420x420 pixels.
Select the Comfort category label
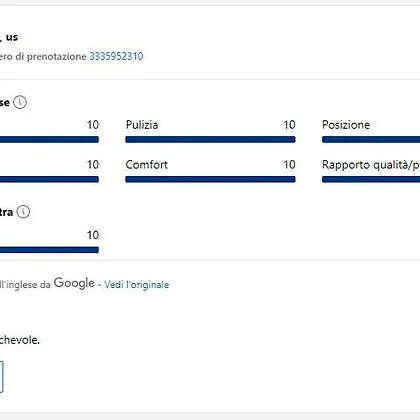point(146,165)
